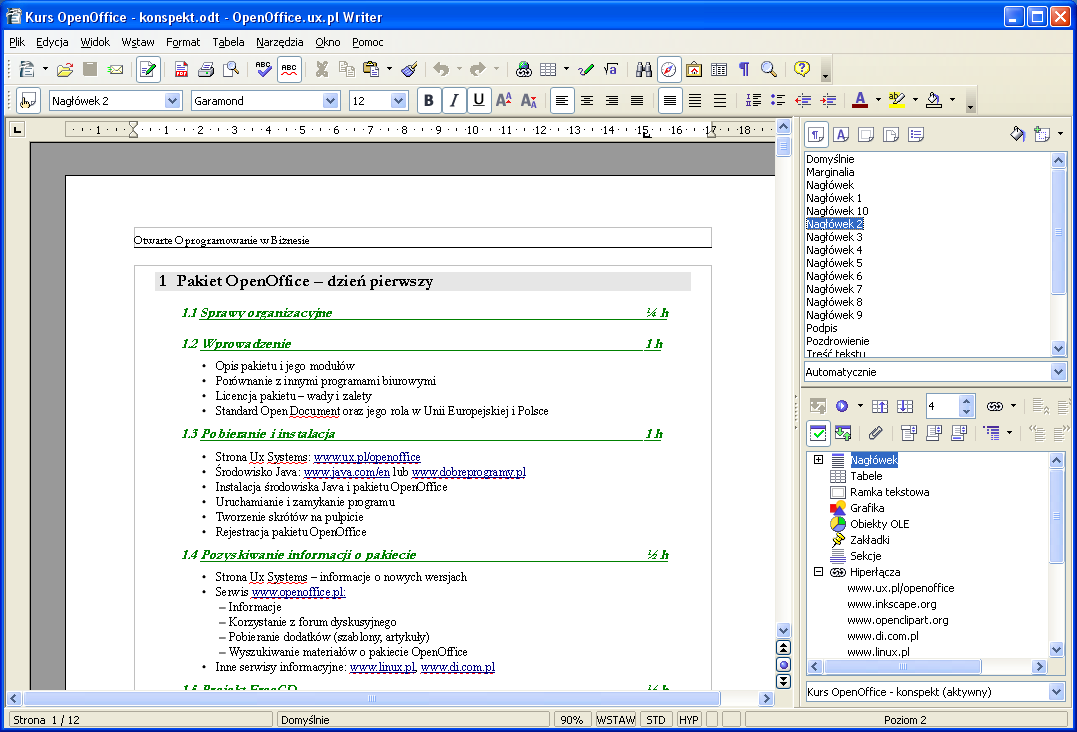Viewport: 1077px width, 732px height.
Task: Justify the paragraph text
Action: coord(637,101)
